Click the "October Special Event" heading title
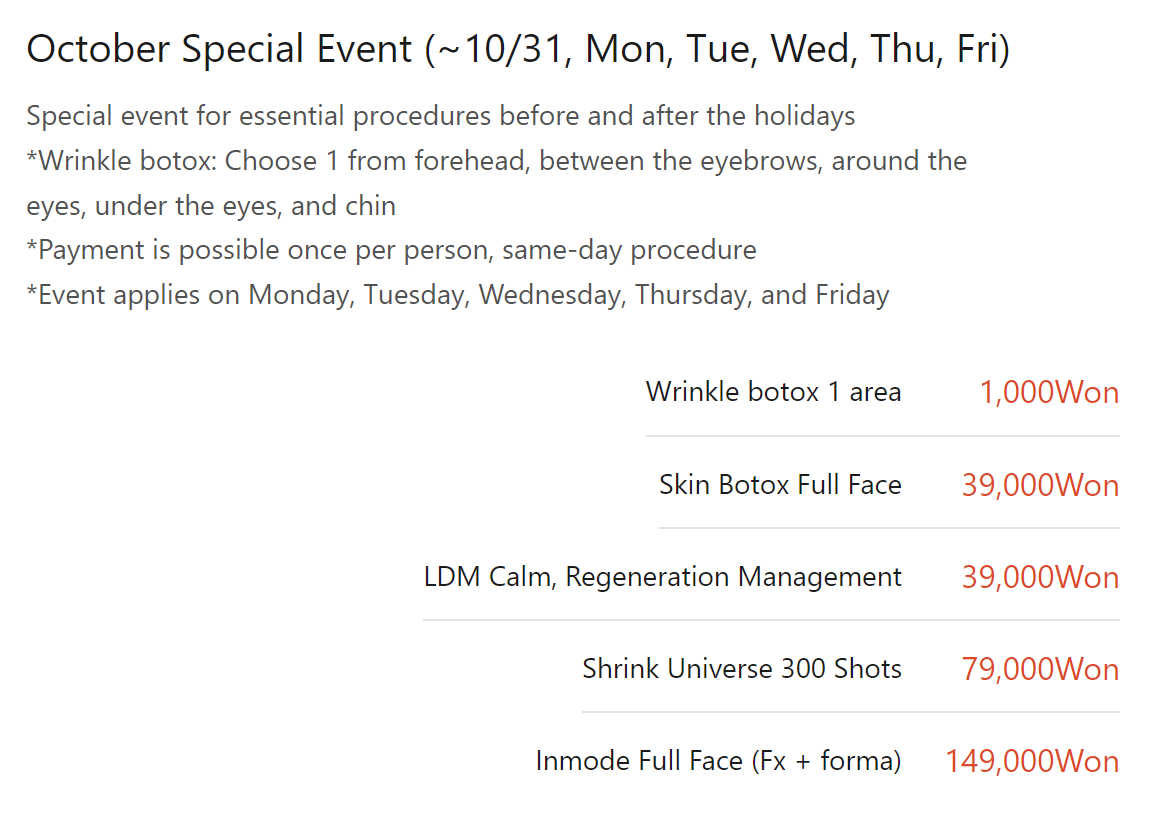1158x824 pixels. tap(219, 49)
